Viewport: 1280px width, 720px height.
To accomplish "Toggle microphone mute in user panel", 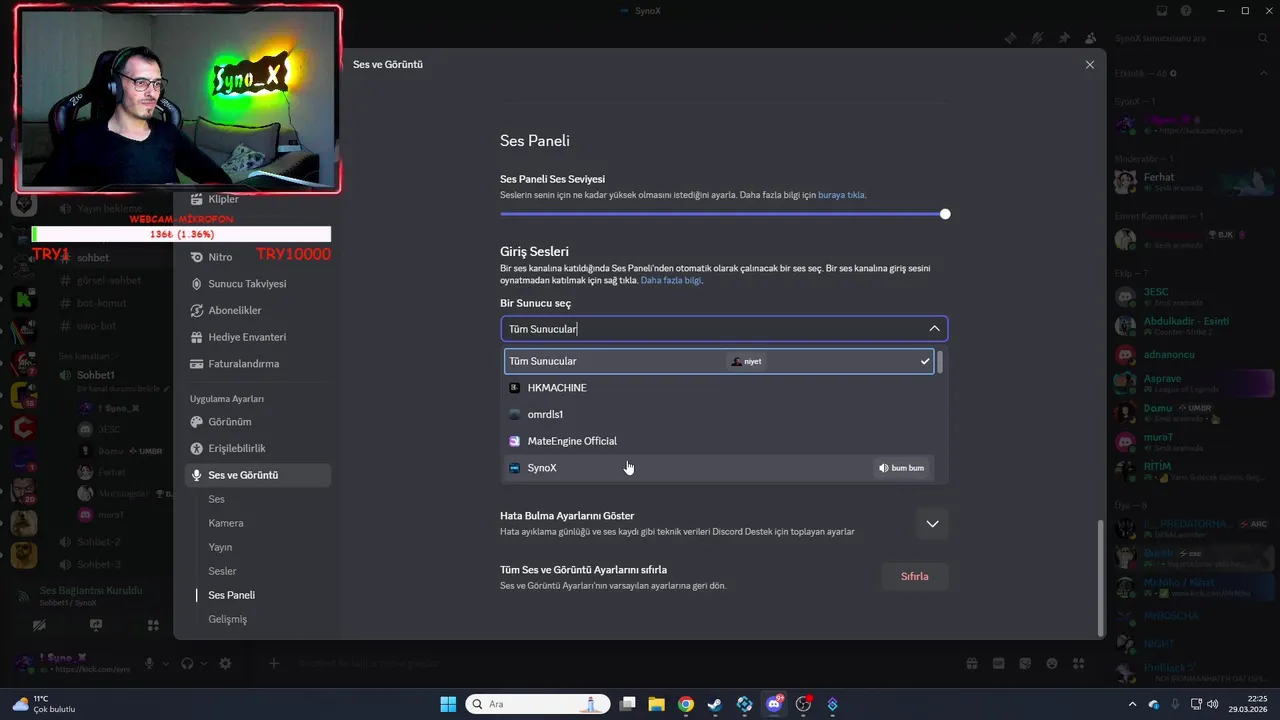I will click(x=150, y=664).
